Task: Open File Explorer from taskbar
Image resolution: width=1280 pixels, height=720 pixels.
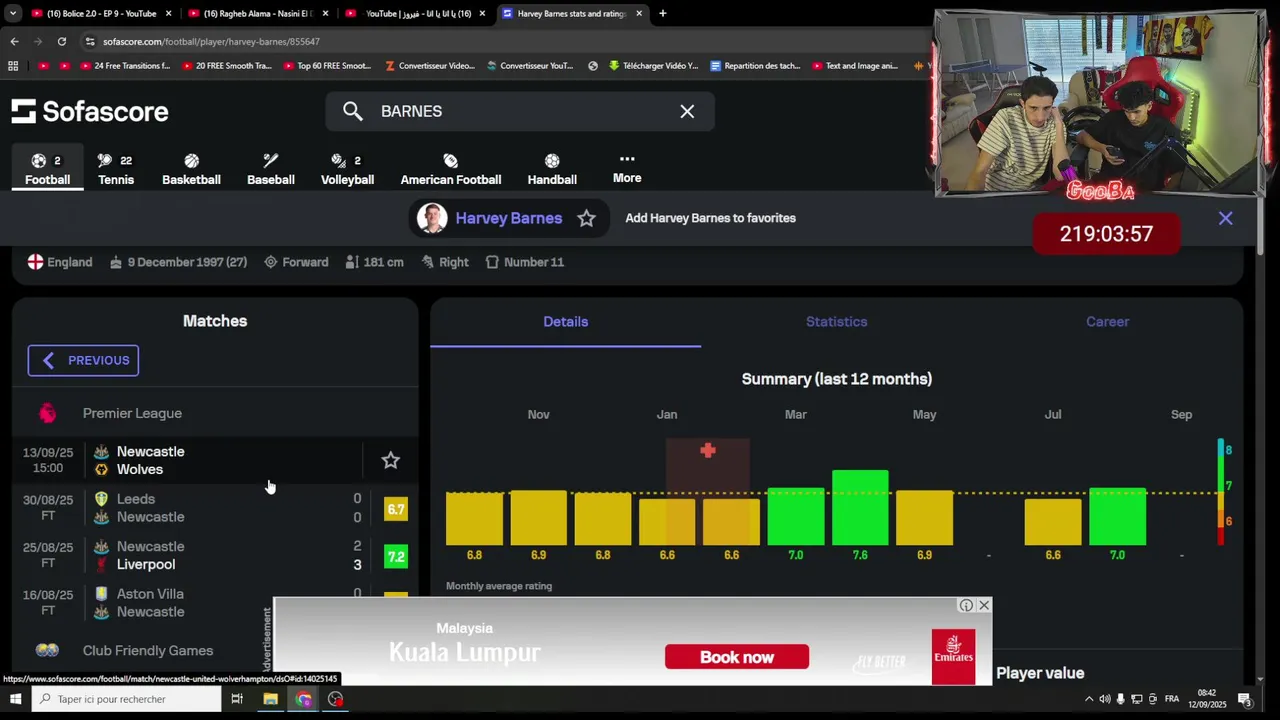Action: (270, 699)
